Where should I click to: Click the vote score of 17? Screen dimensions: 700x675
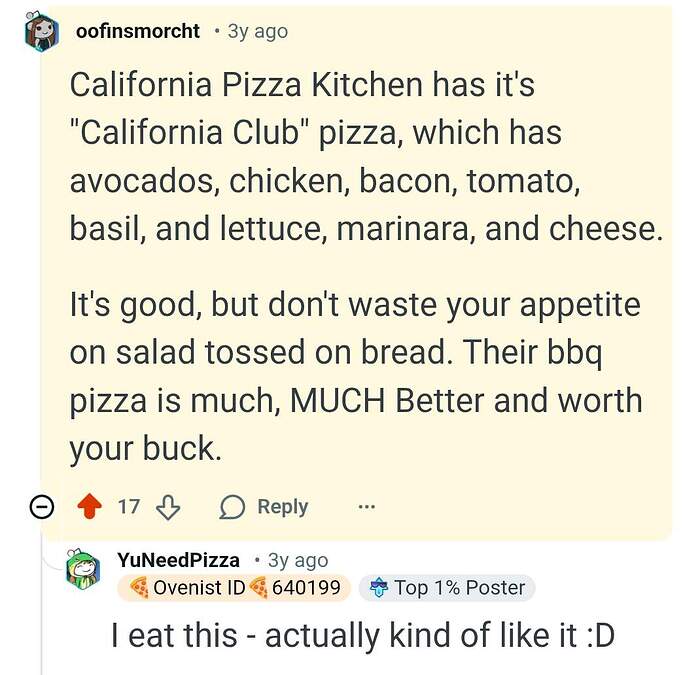pyautogui.click(x=128, y=507)
